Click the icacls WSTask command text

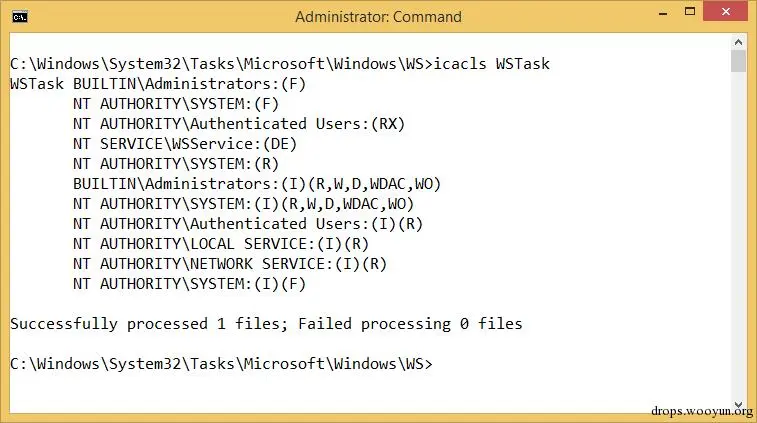point(491,64)
